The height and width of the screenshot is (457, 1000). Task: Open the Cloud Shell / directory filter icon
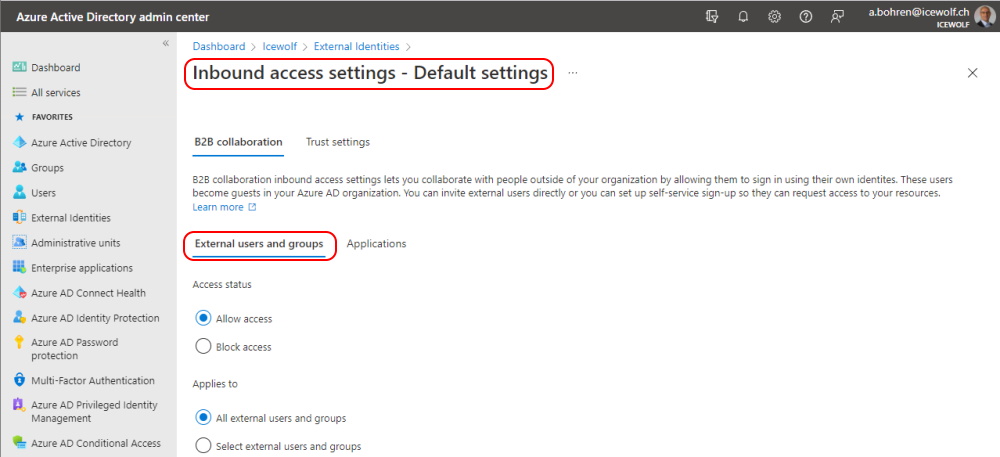(712, 17)
